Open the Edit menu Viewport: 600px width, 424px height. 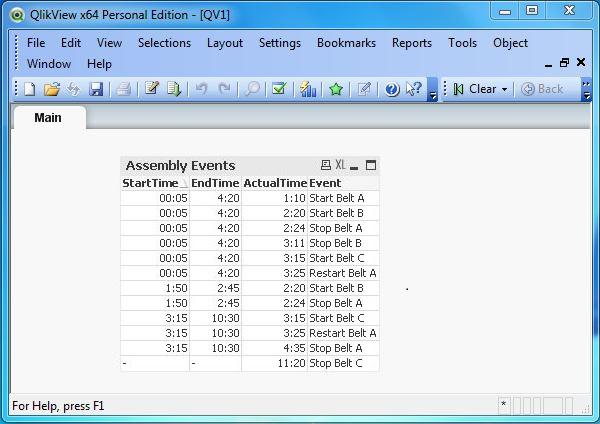(x=71, y=43)
